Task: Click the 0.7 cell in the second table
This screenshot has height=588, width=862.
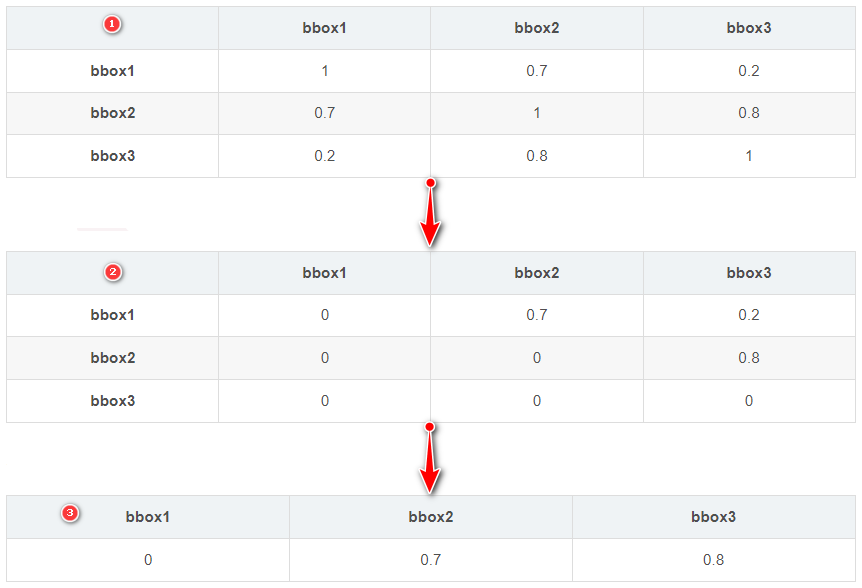Action: tap(537, 315)
